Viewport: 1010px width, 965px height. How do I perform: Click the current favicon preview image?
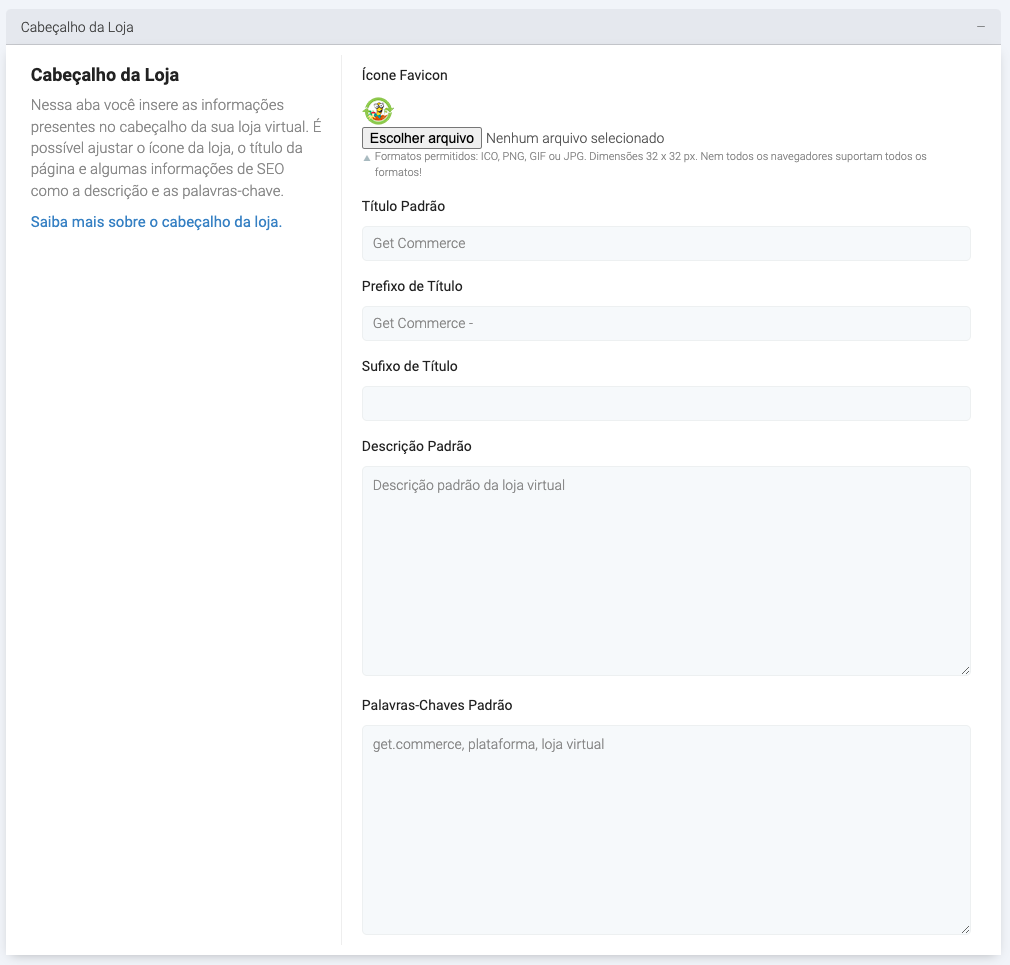[378, 110]
